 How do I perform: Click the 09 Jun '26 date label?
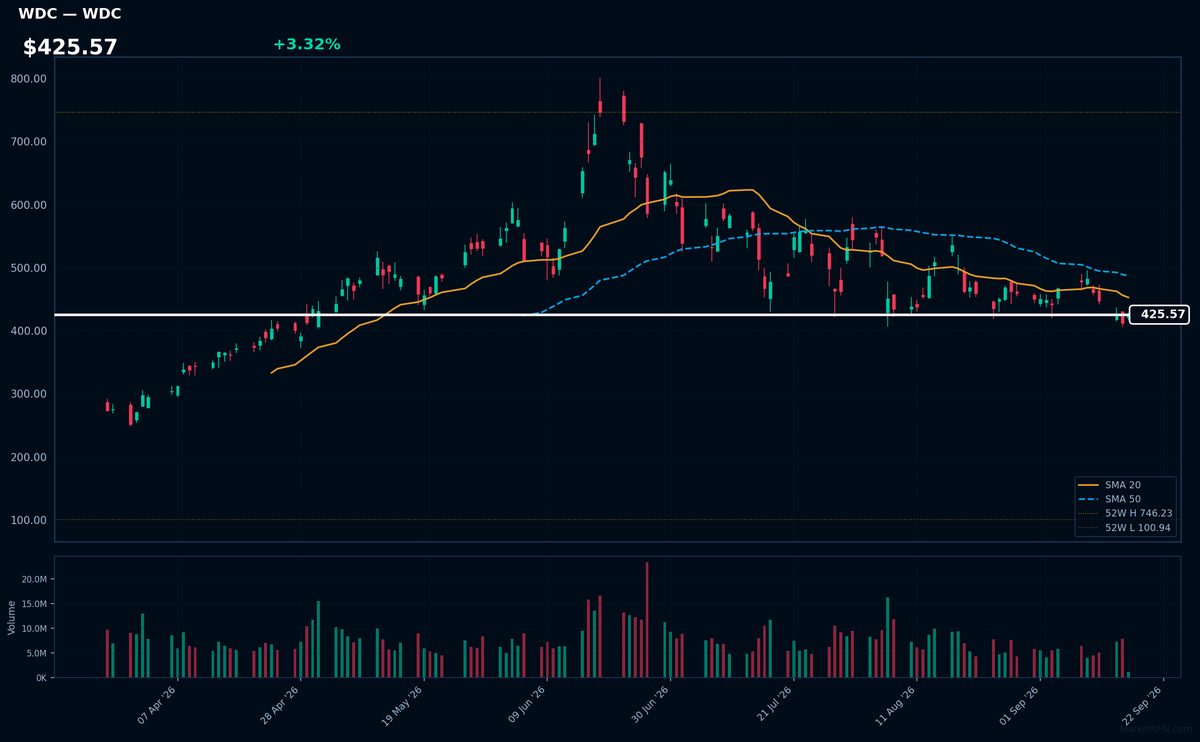coord(527,705)
